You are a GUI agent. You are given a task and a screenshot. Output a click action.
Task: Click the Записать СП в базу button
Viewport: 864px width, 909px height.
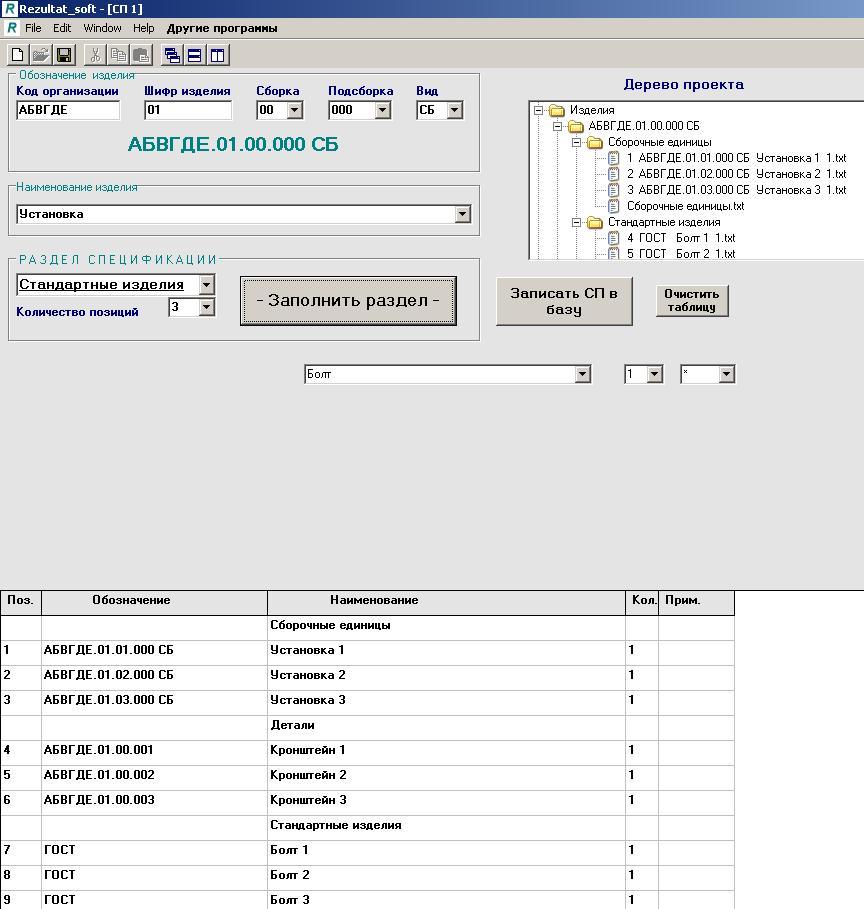(564, 301)
